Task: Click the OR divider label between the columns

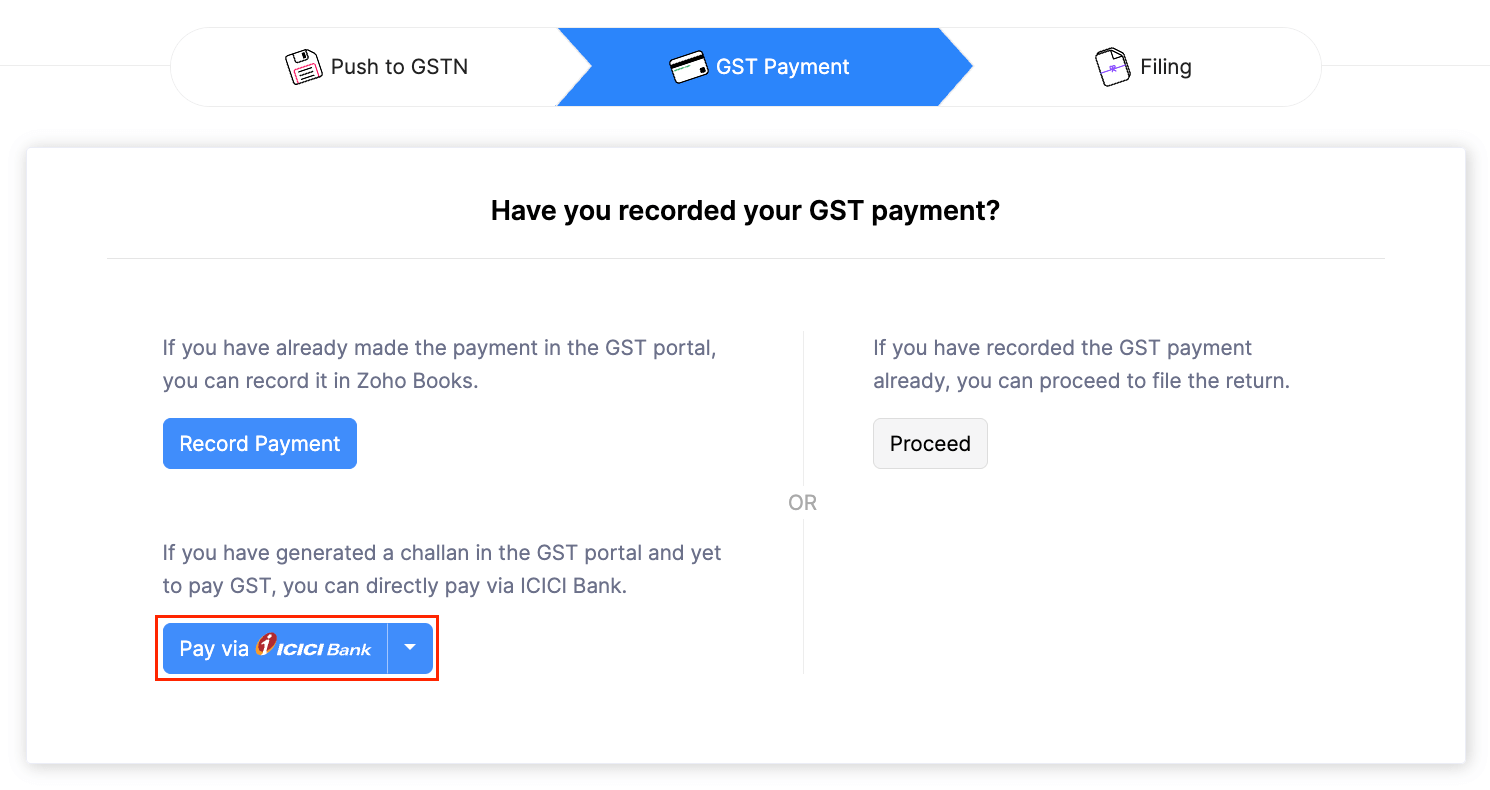Action: (x=802, y=502)
